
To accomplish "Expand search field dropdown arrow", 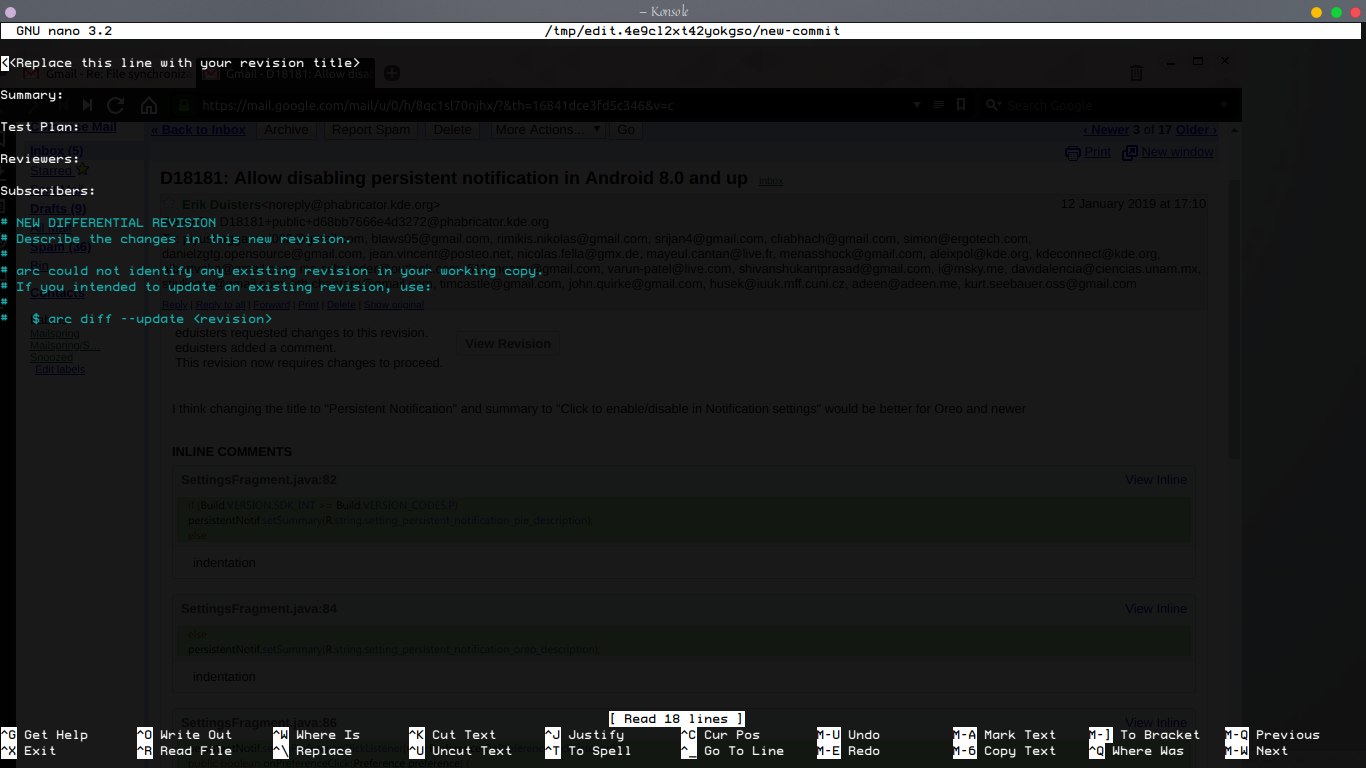I will pos(1224,105).
